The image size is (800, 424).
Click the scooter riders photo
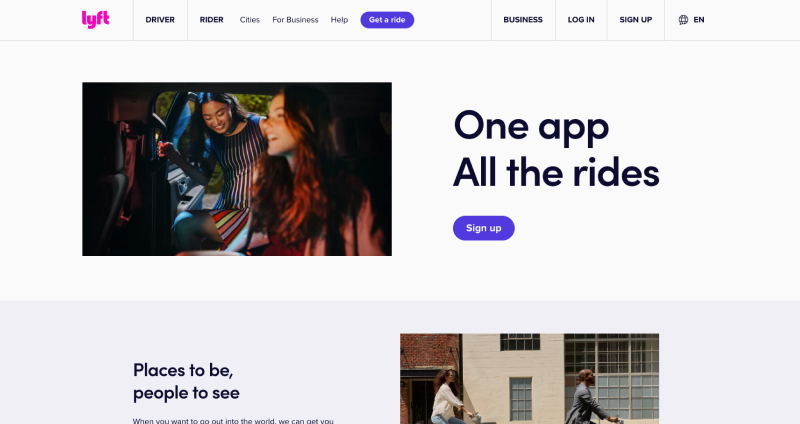530,379
